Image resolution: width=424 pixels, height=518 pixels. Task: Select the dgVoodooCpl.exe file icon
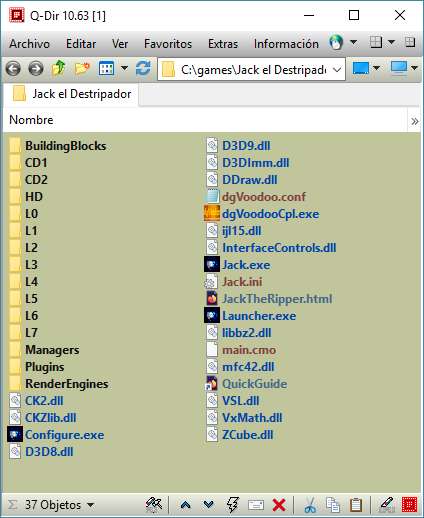[212, 214]
